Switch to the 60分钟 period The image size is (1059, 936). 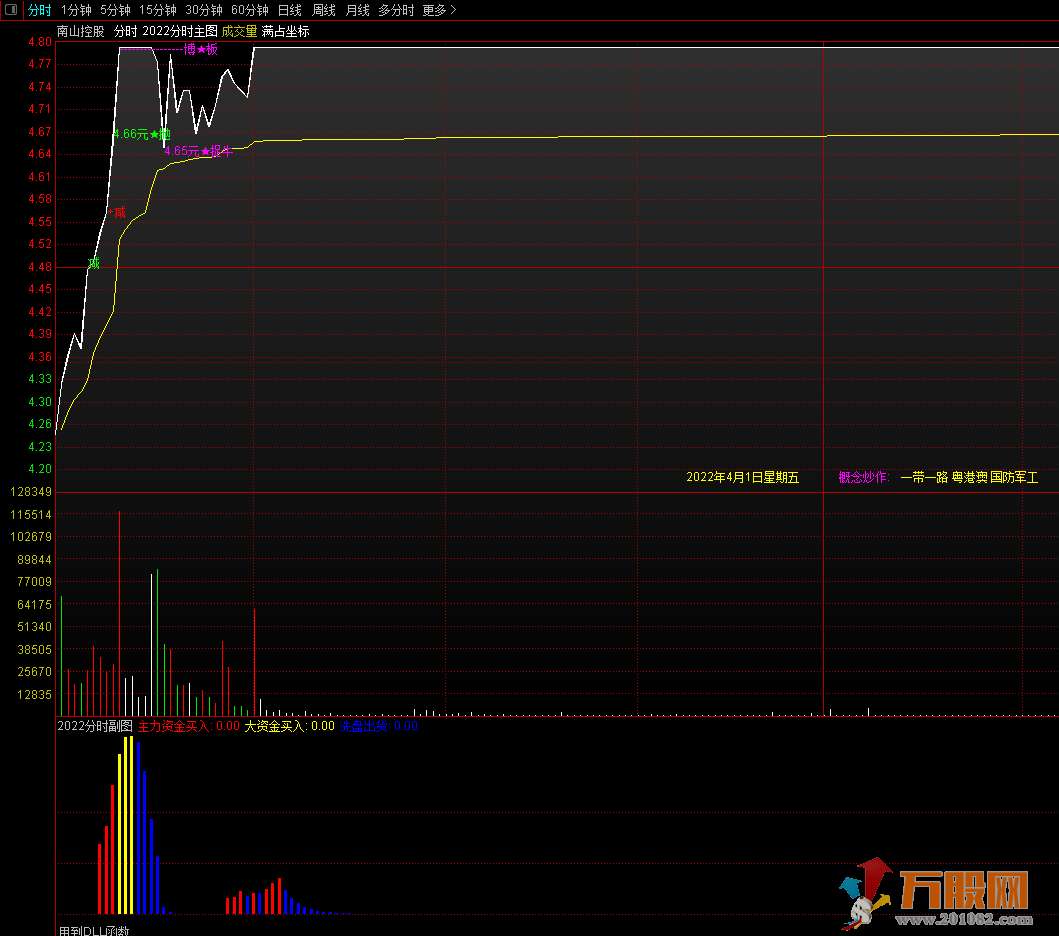(x=250, y=10)
